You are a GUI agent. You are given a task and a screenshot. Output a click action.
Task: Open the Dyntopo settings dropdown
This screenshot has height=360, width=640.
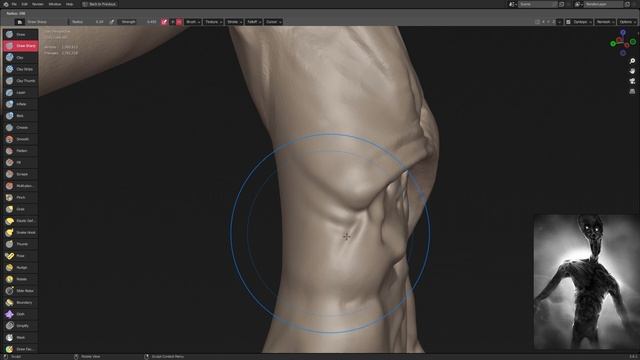[582, 22]
